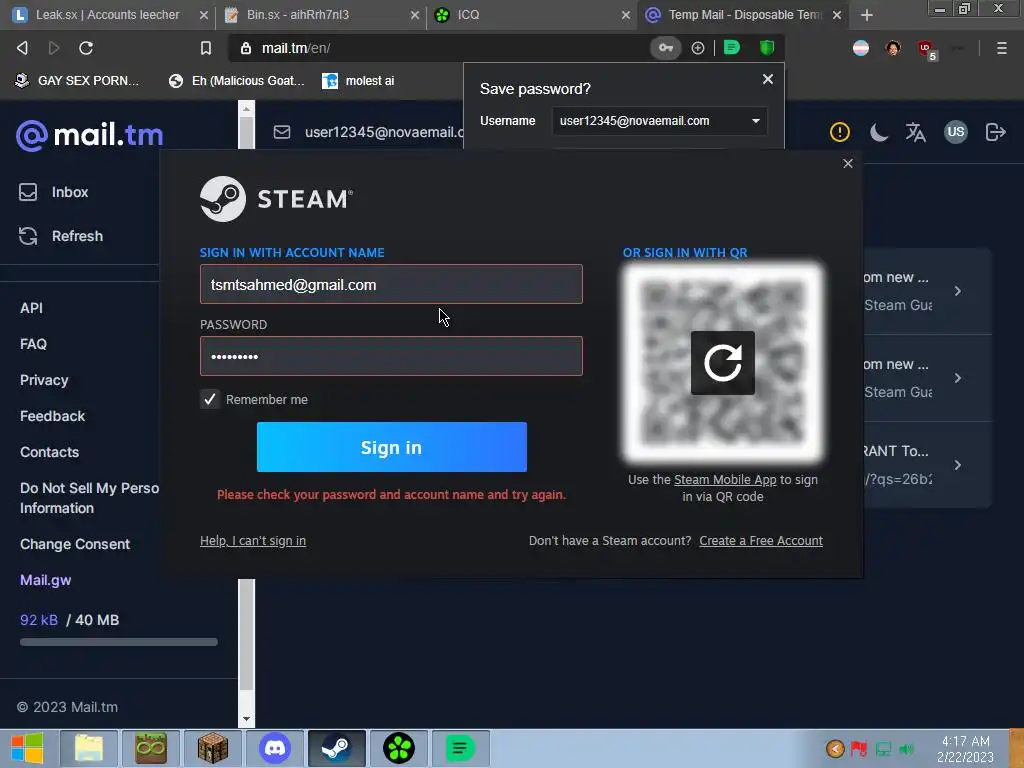Click the bookmark icon beside the address bar
1024x768 pixels.
pos(206,48)
